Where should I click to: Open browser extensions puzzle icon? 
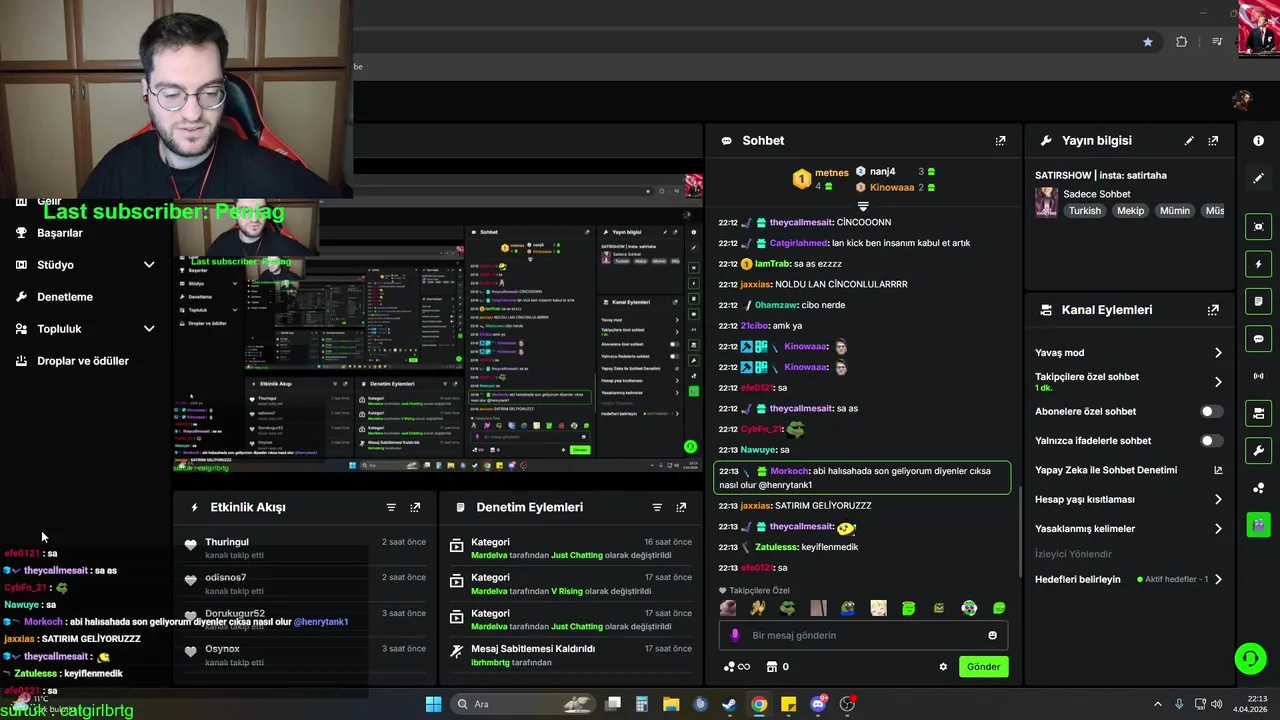coord(1182,42)
